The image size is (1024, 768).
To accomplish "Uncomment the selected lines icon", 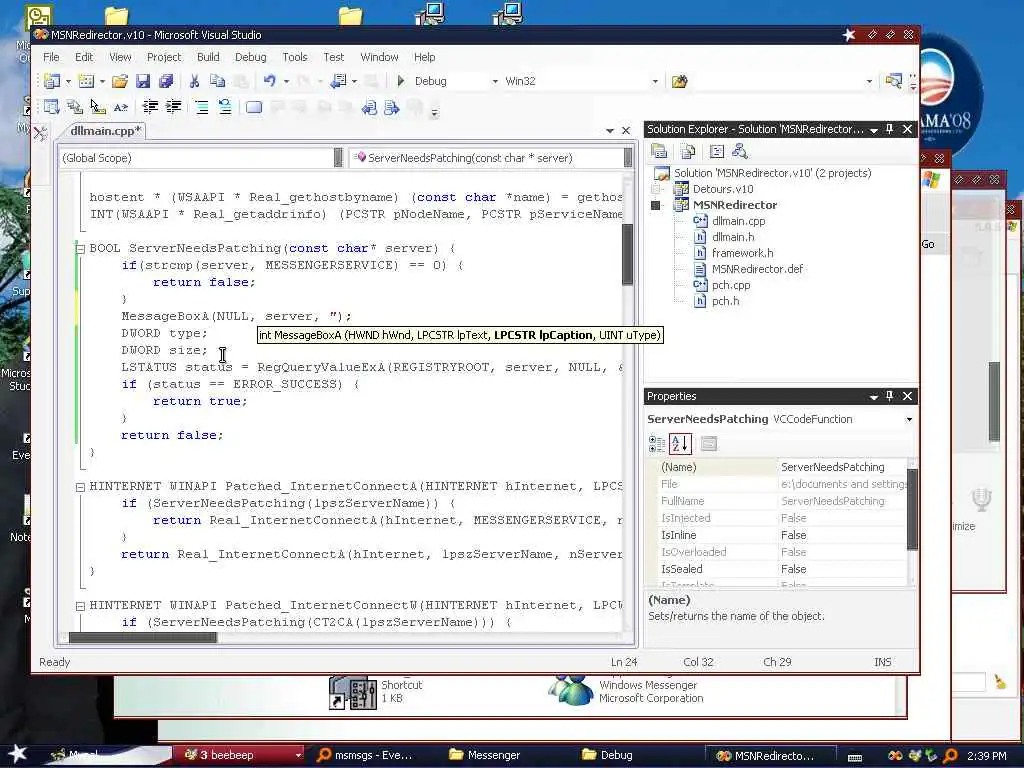I will point(225,107).
